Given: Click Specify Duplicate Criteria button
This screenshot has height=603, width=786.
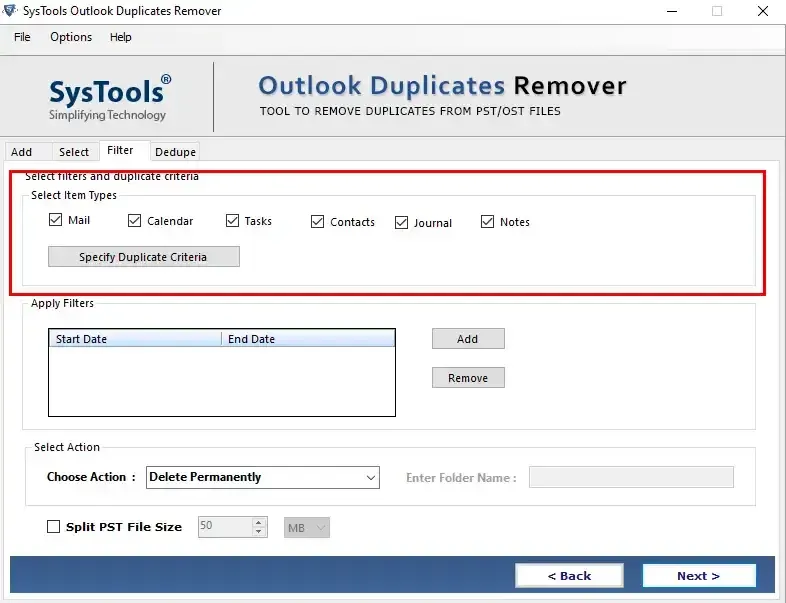Looking at the screenshot, I should click(144, 257).
